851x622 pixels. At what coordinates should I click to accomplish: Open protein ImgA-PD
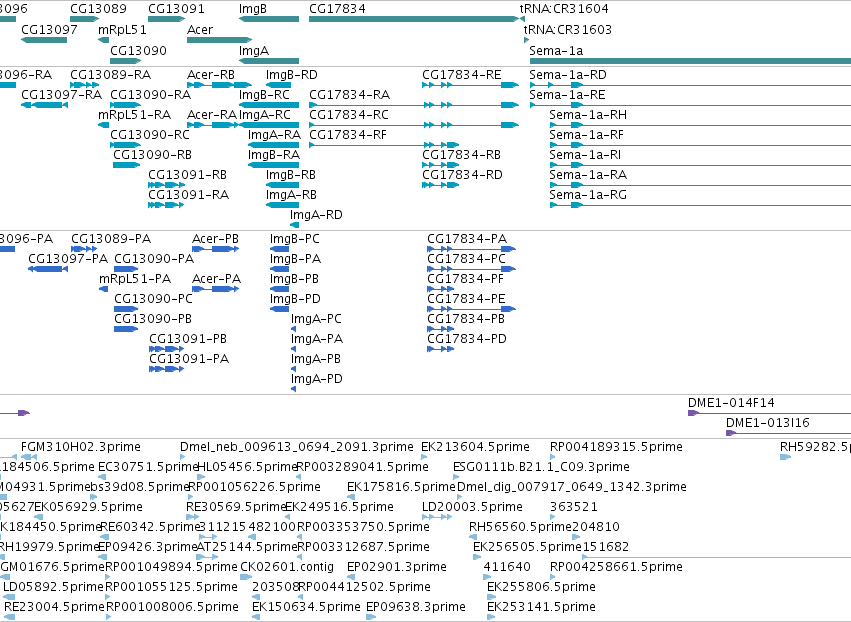(x=317, y=379)
